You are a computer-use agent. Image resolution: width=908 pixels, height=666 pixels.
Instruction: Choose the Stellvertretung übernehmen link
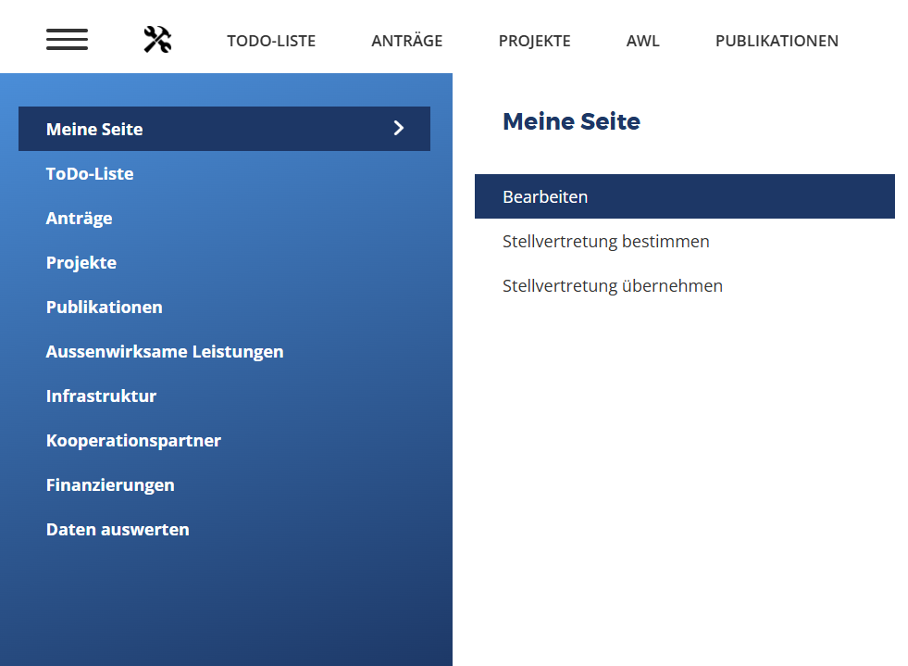(612, 286)
